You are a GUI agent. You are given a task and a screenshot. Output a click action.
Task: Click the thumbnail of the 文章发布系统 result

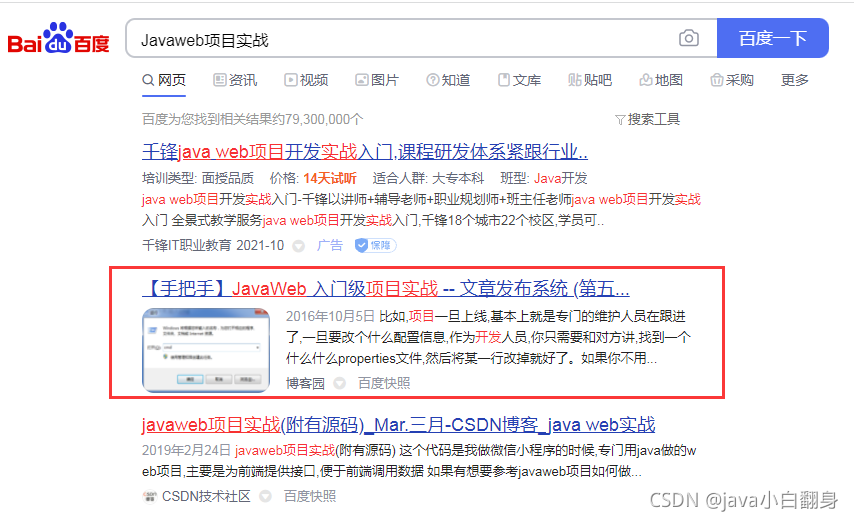click(206, 350)
